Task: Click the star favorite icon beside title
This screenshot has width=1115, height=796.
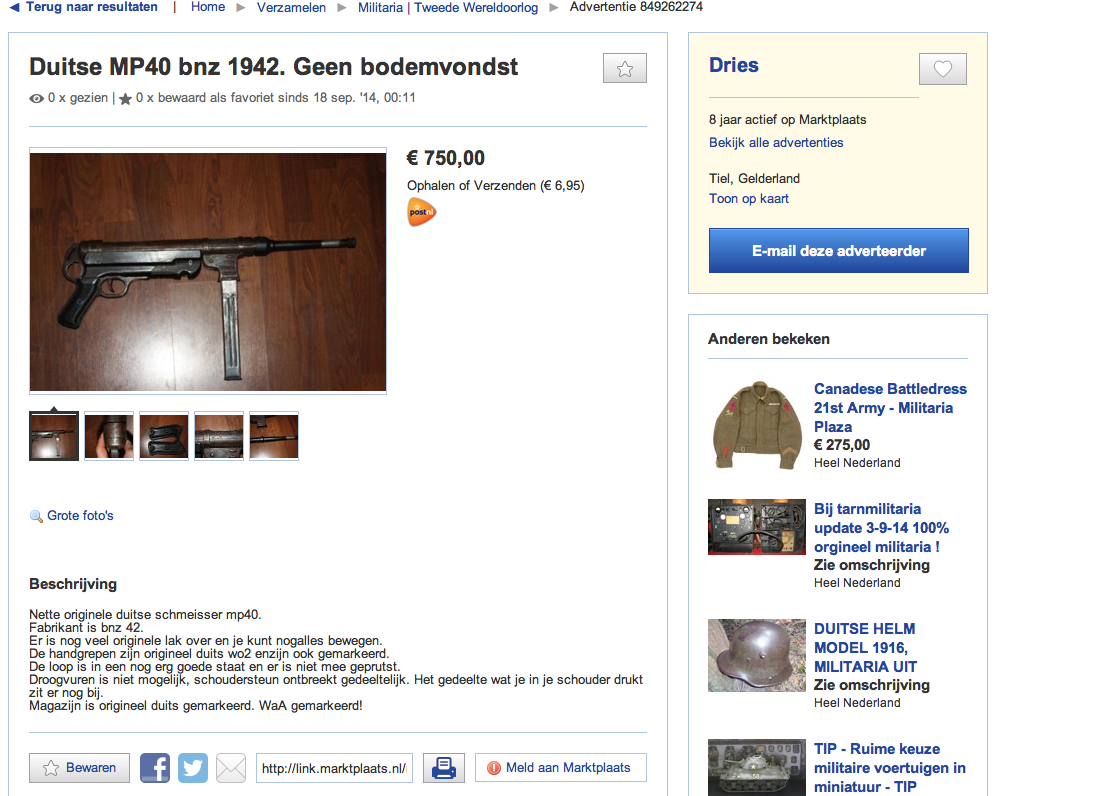Action: (624, 68)
